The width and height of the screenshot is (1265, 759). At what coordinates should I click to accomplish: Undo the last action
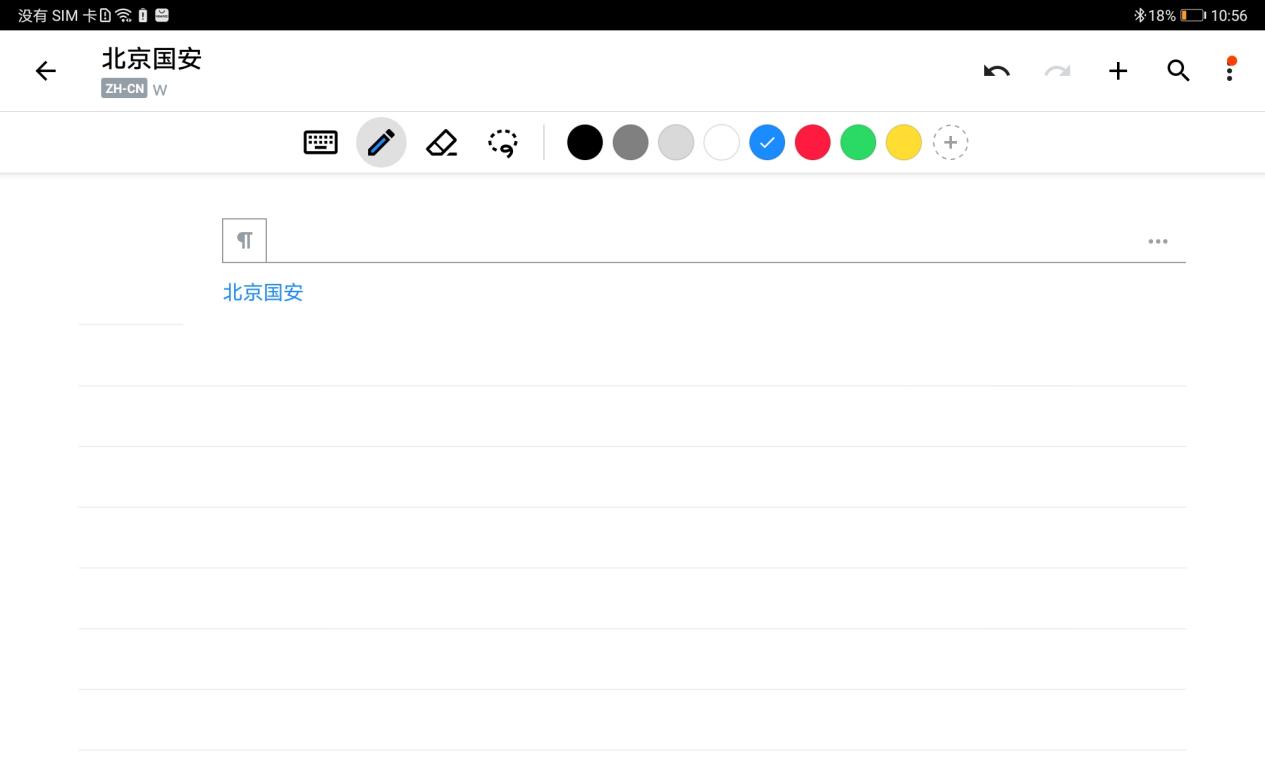coord(996,71)
